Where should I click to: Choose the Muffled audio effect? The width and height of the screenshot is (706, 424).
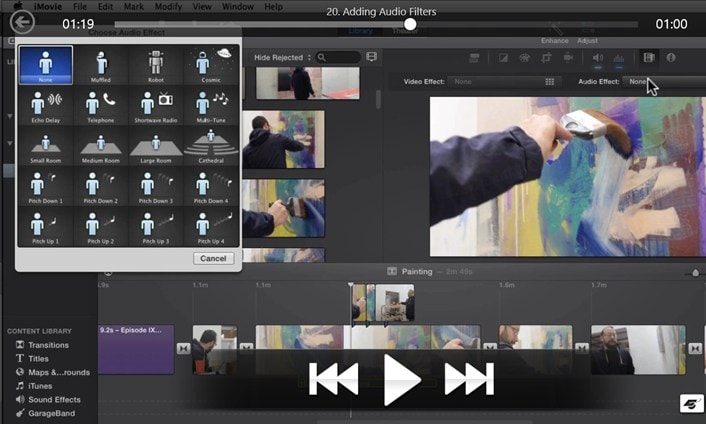coord(101,65)
